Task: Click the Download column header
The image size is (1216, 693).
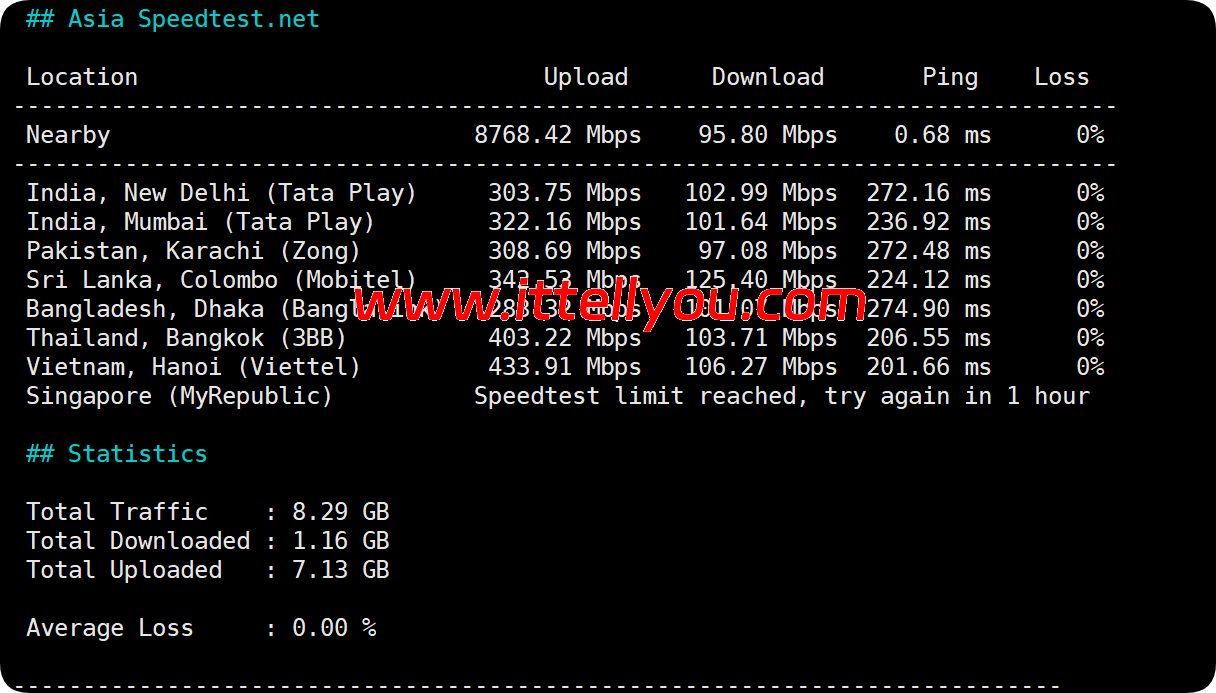Action: [x=767, y=77]
